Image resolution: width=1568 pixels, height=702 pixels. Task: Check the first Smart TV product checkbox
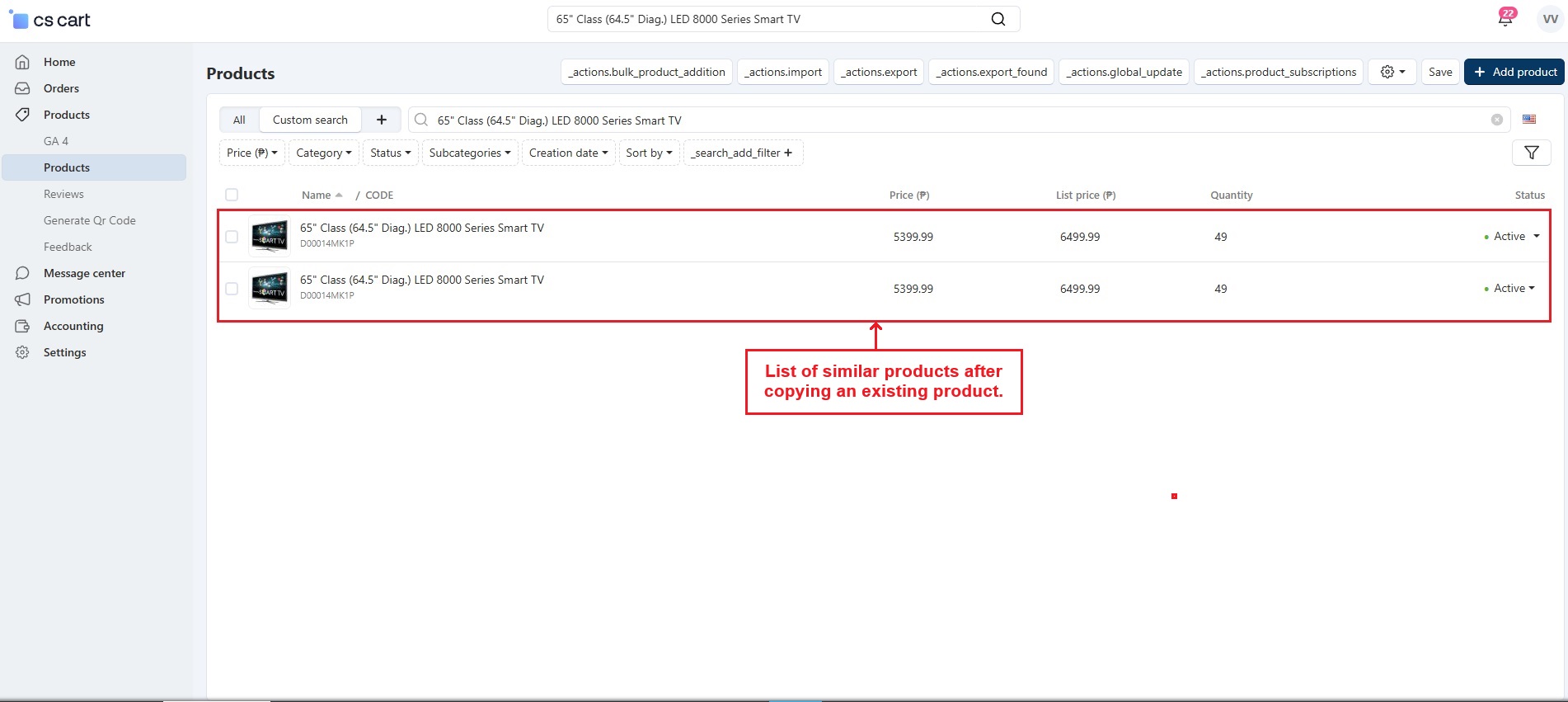(x=232, y=237)
